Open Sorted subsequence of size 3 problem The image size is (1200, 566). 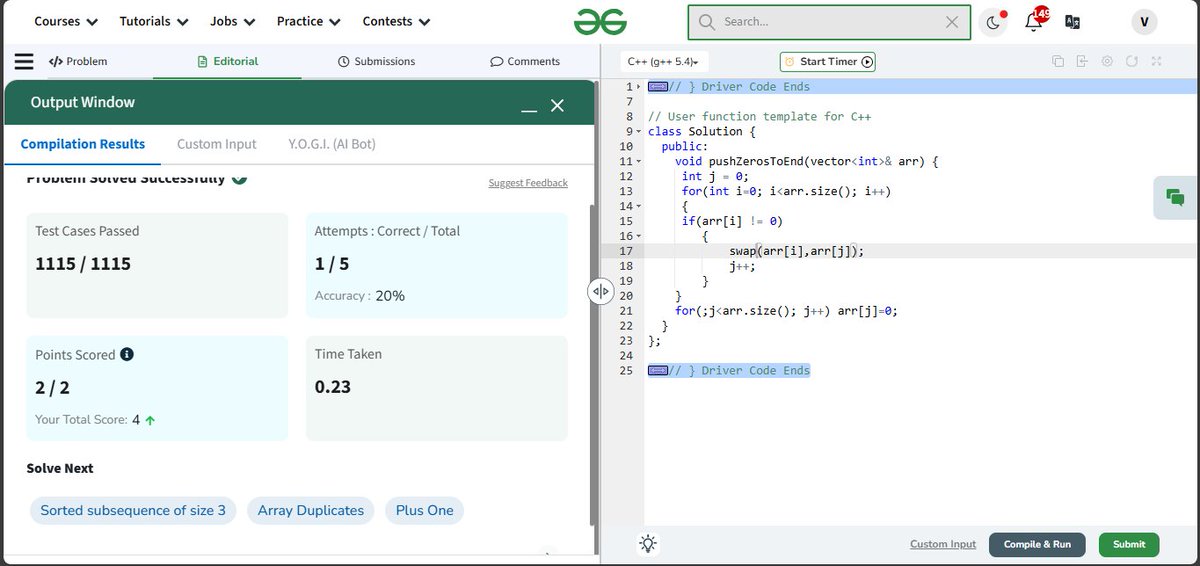[133, 510]
